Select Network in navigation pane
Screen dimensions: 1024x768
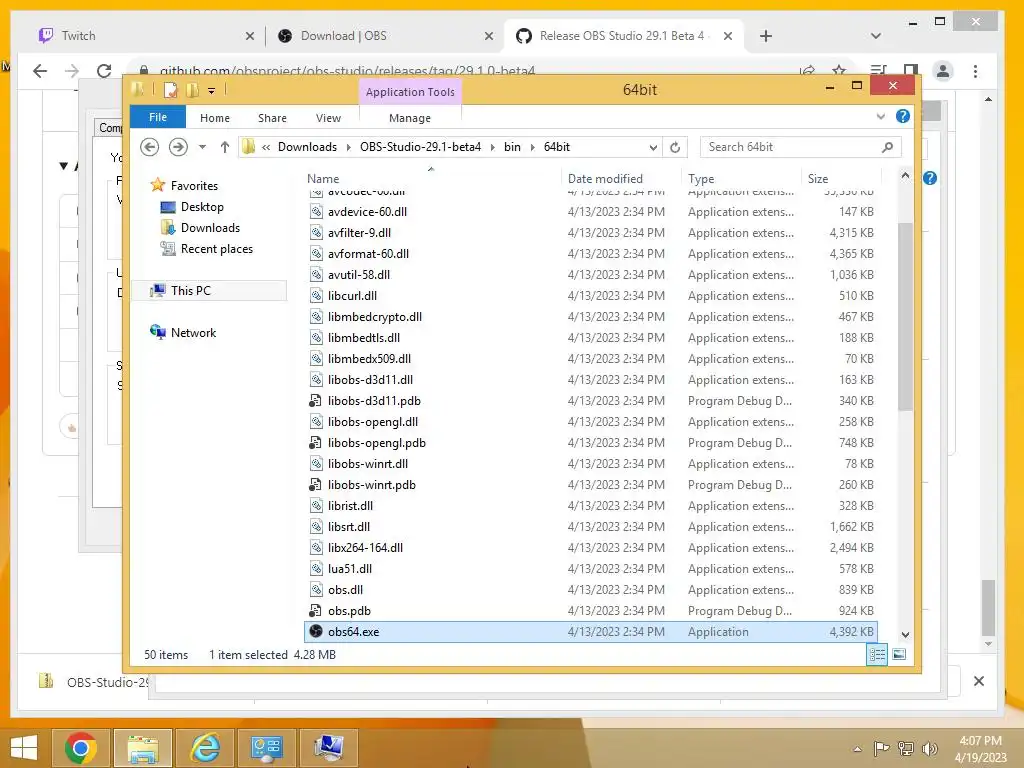click(x=193, y=332)
